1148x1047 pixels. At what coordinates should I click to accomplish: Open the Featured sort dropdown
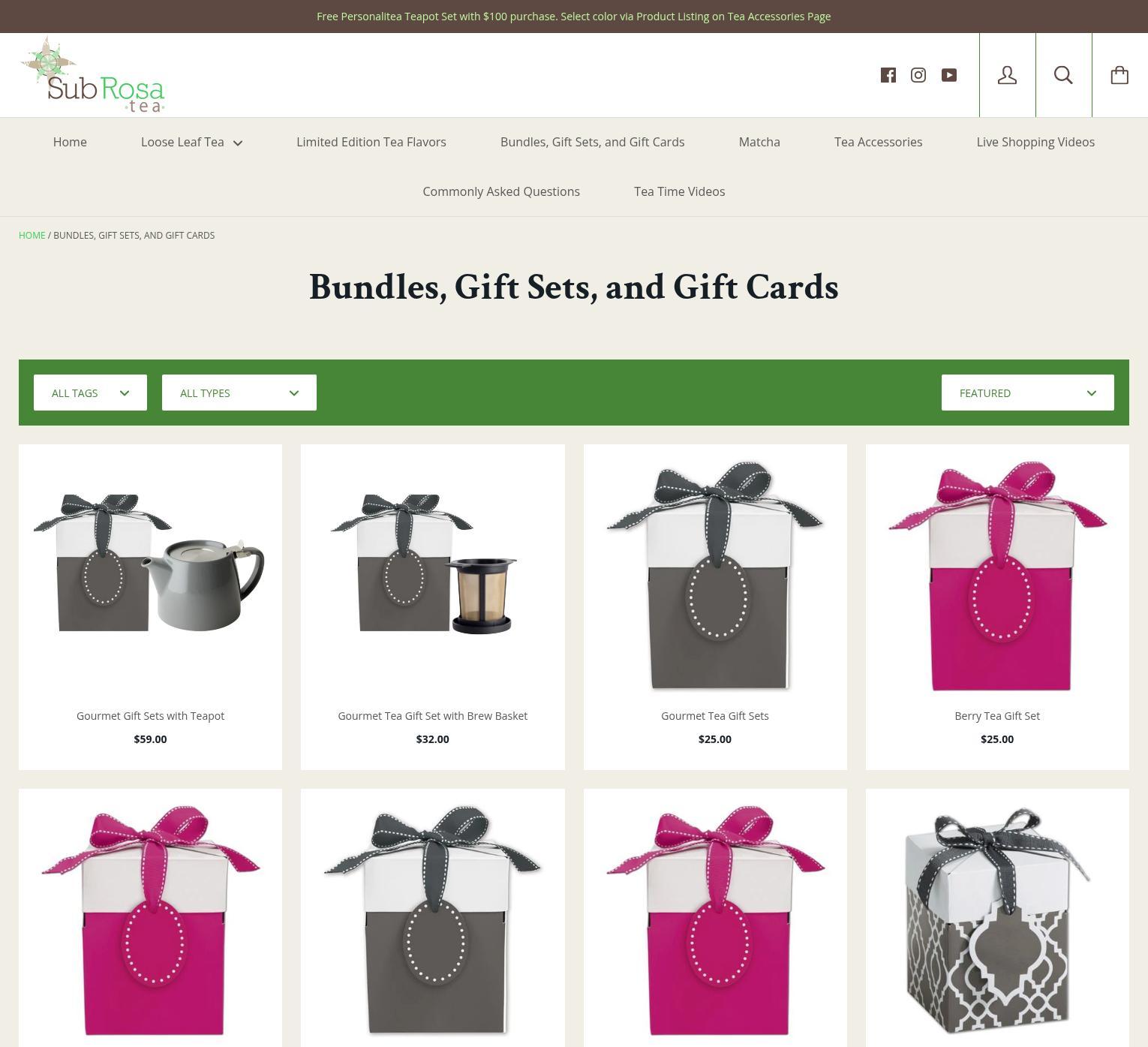tap(1027, 393)
